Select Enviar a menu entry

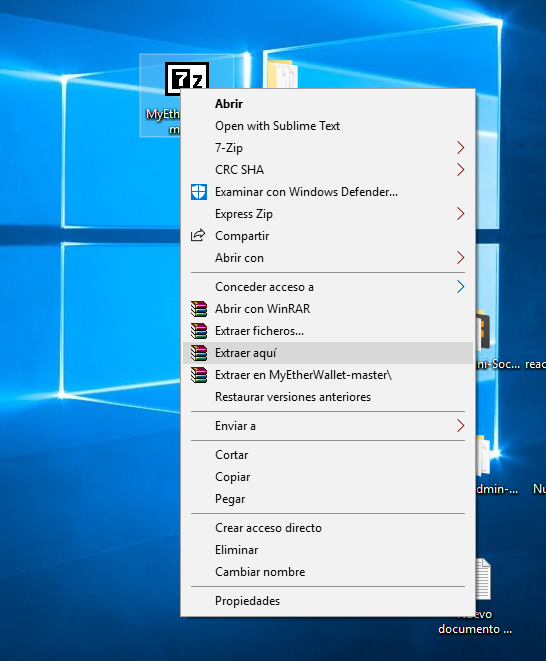click(328, 426)
